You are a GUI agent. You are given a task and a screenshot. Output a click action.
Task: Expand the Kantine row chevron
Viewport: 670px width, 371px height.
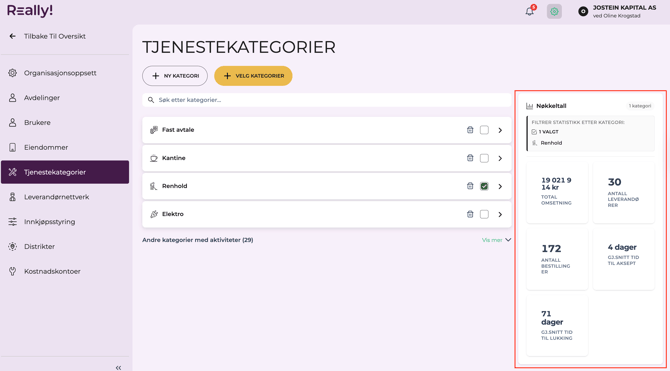tap(500, 158)
